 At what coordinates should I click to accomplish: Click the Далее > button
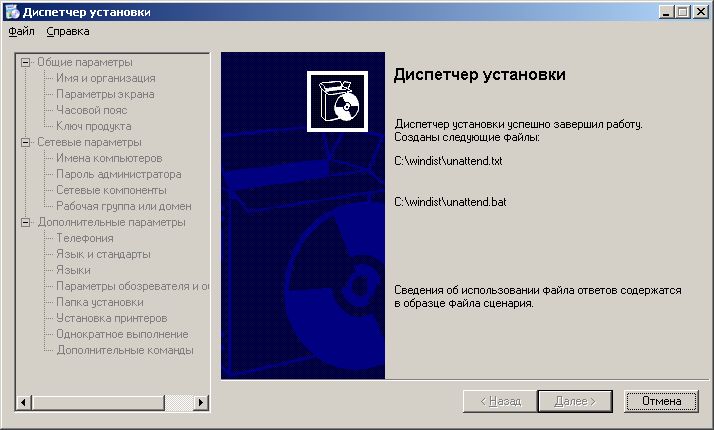coord(574,401)
